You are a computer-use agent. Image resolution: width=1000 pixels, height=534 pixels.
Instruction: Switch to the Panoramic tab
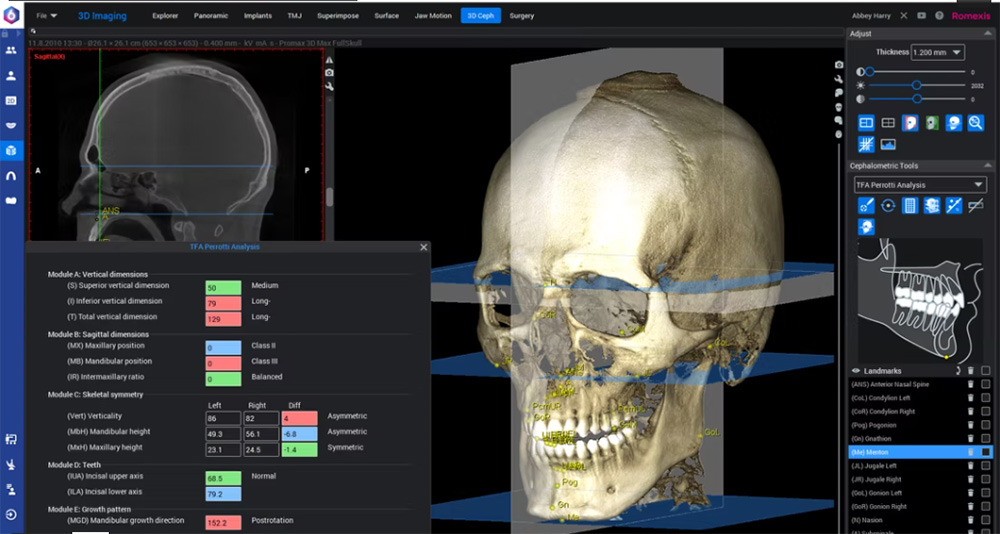211,16
